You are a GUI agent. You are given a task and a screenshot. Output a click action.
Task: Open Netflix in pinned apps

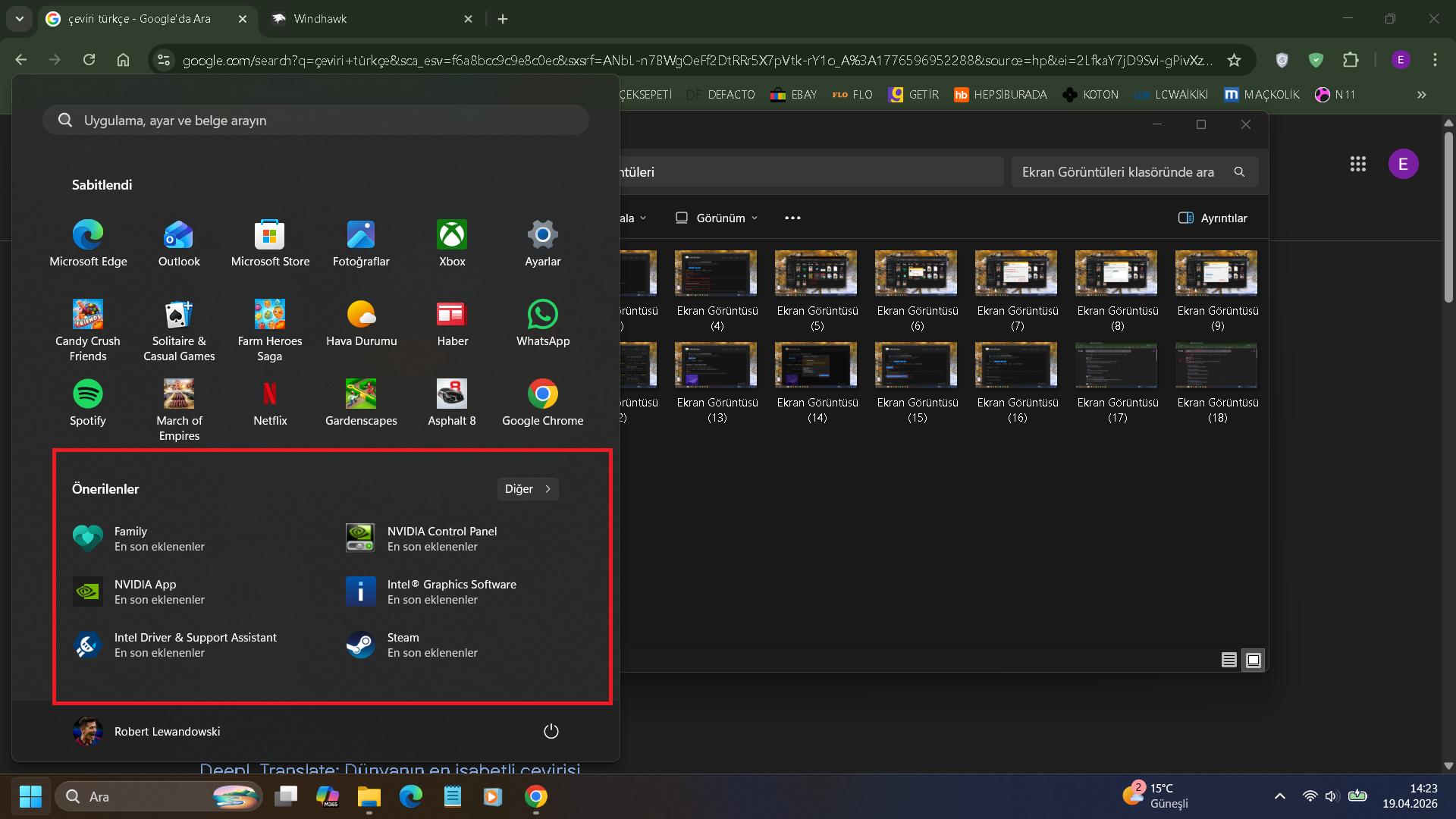(270, 403)
